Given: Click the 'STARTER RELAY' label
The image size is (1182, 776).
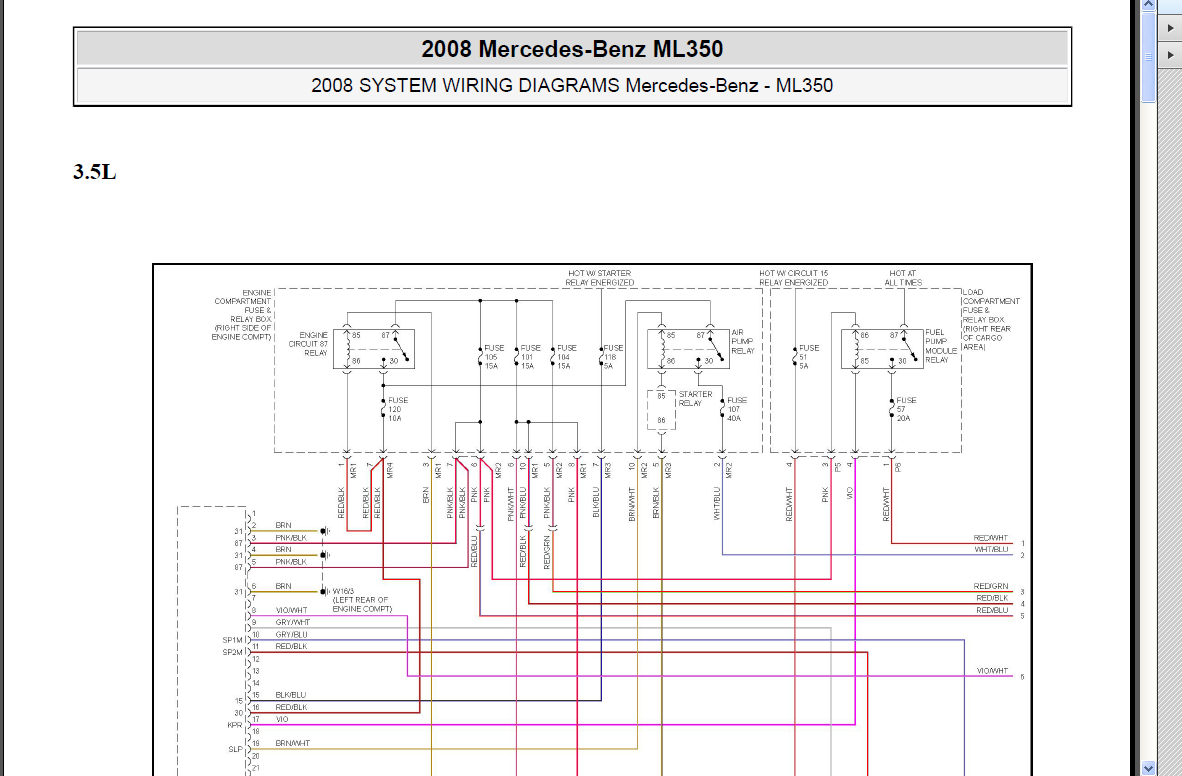Looking at the screenshot, I should (695, 398).
